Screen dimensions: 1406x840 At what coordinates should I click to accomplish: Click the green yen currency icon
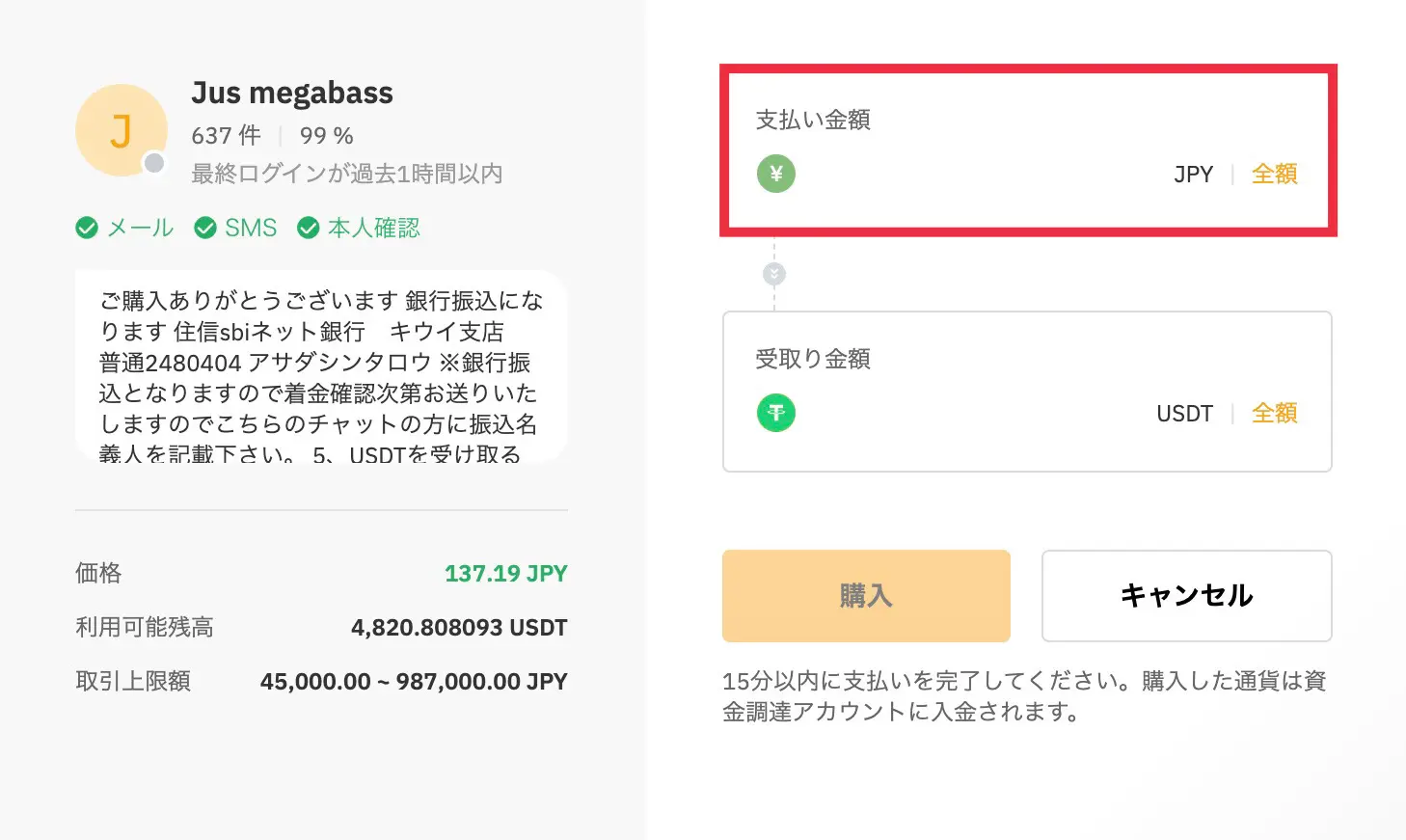coord(775,175)
